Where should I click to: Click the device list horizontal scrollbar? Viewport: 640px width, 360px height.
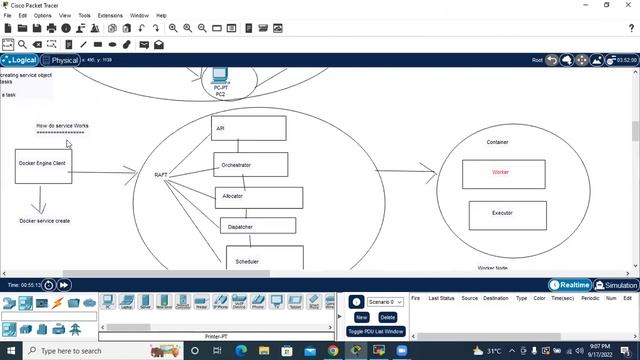[129, 327]
